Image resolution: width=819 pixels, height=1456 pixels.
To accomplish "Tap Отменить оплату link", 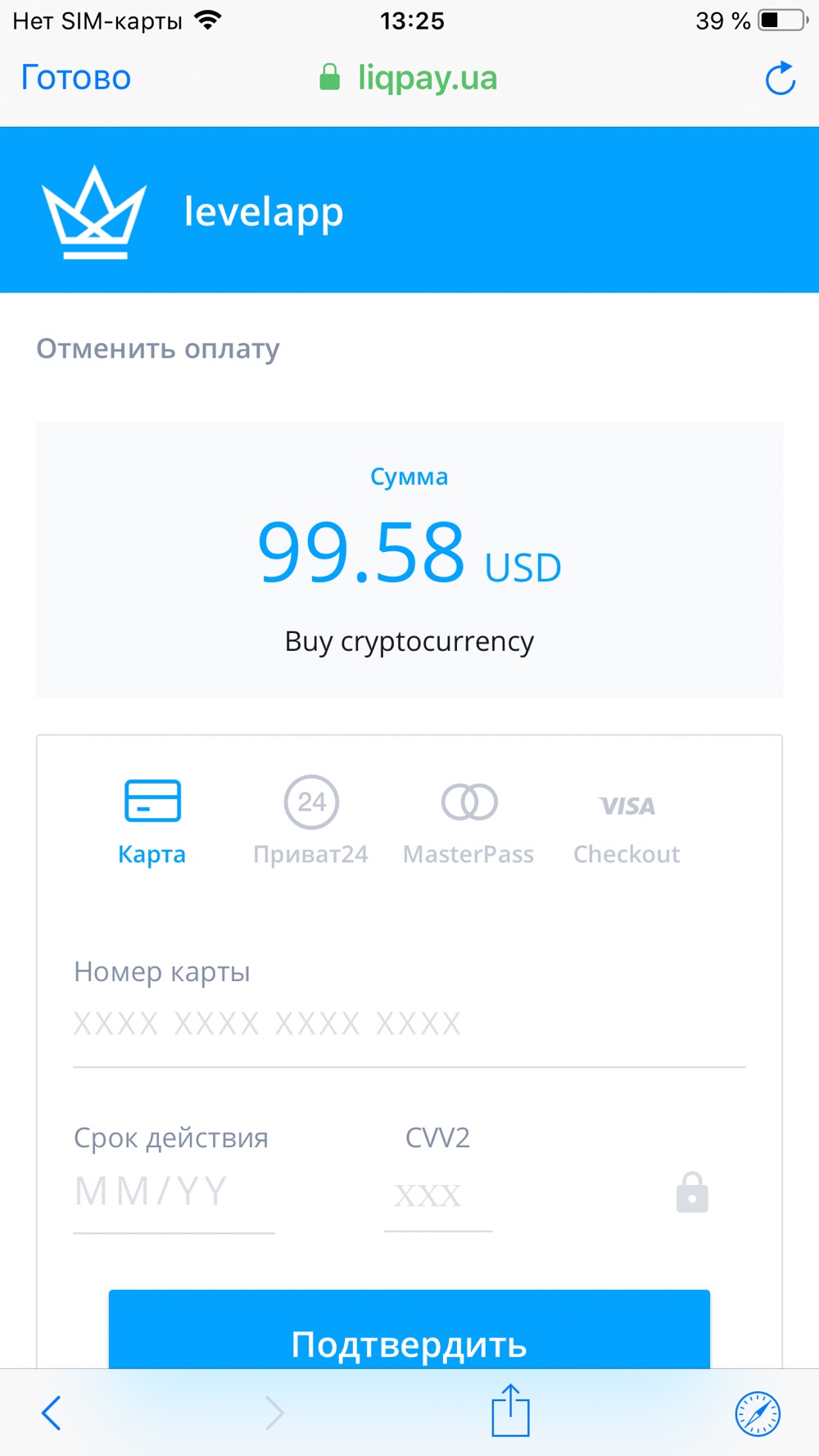I will click(158, 349).
